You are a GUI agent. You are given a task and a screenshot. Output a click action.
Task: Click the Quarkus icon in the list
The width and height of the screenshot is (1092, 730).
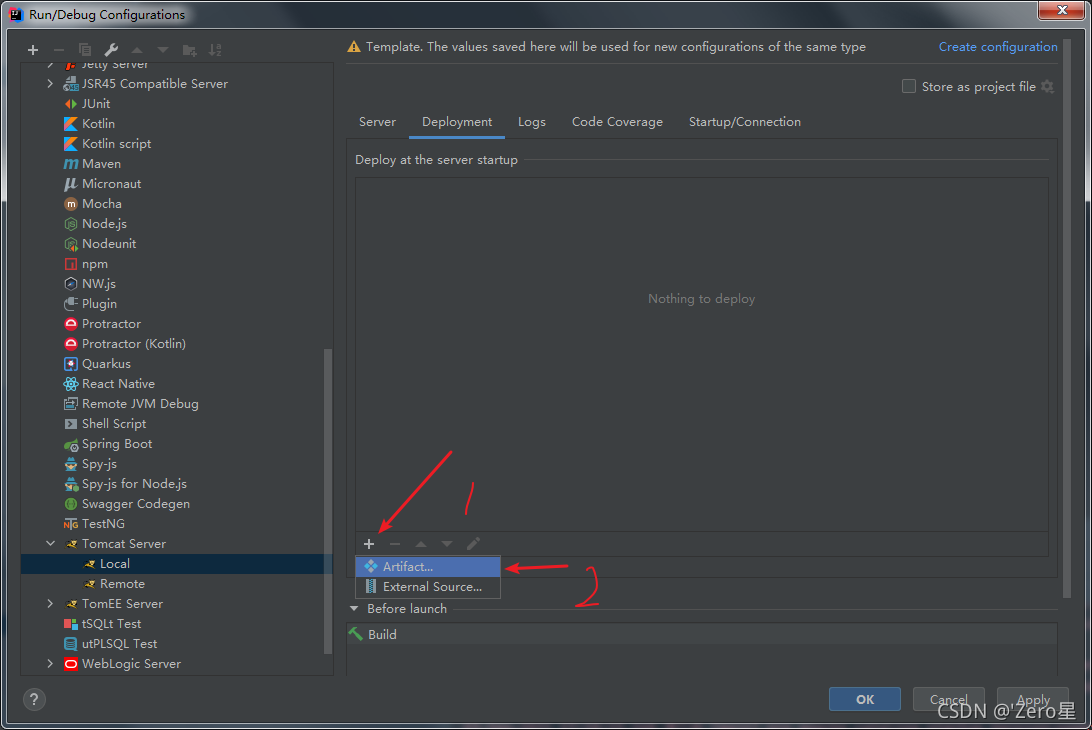coord(70,364)
